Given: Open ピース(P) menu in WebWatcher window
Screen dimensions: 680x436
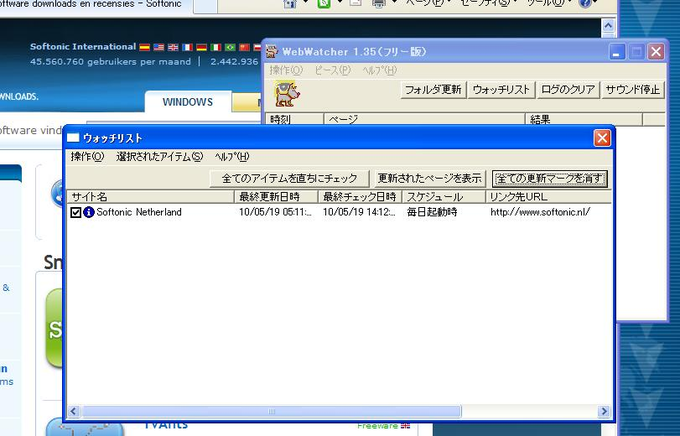Looking at the screenshot, I should click(x=333, y=70).
